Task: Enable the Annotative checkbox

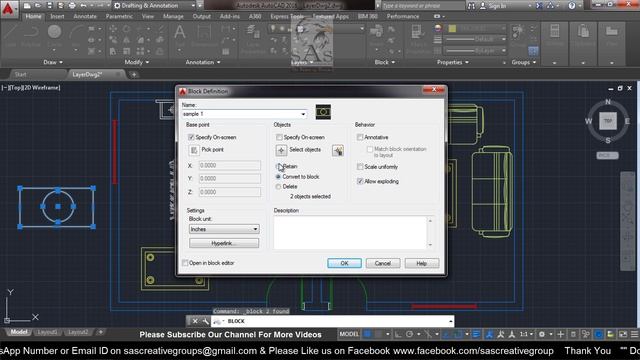Action: point(360,137)
